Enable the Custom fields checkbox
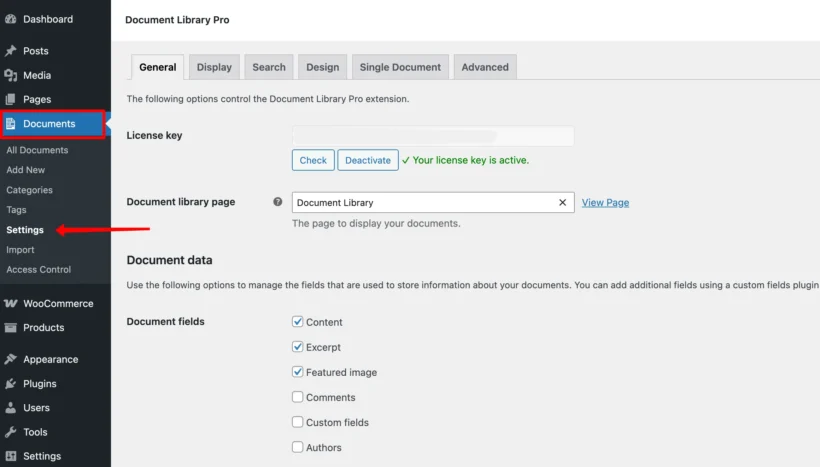This screenshot has height=467, width=820. (x=298, y=422)
